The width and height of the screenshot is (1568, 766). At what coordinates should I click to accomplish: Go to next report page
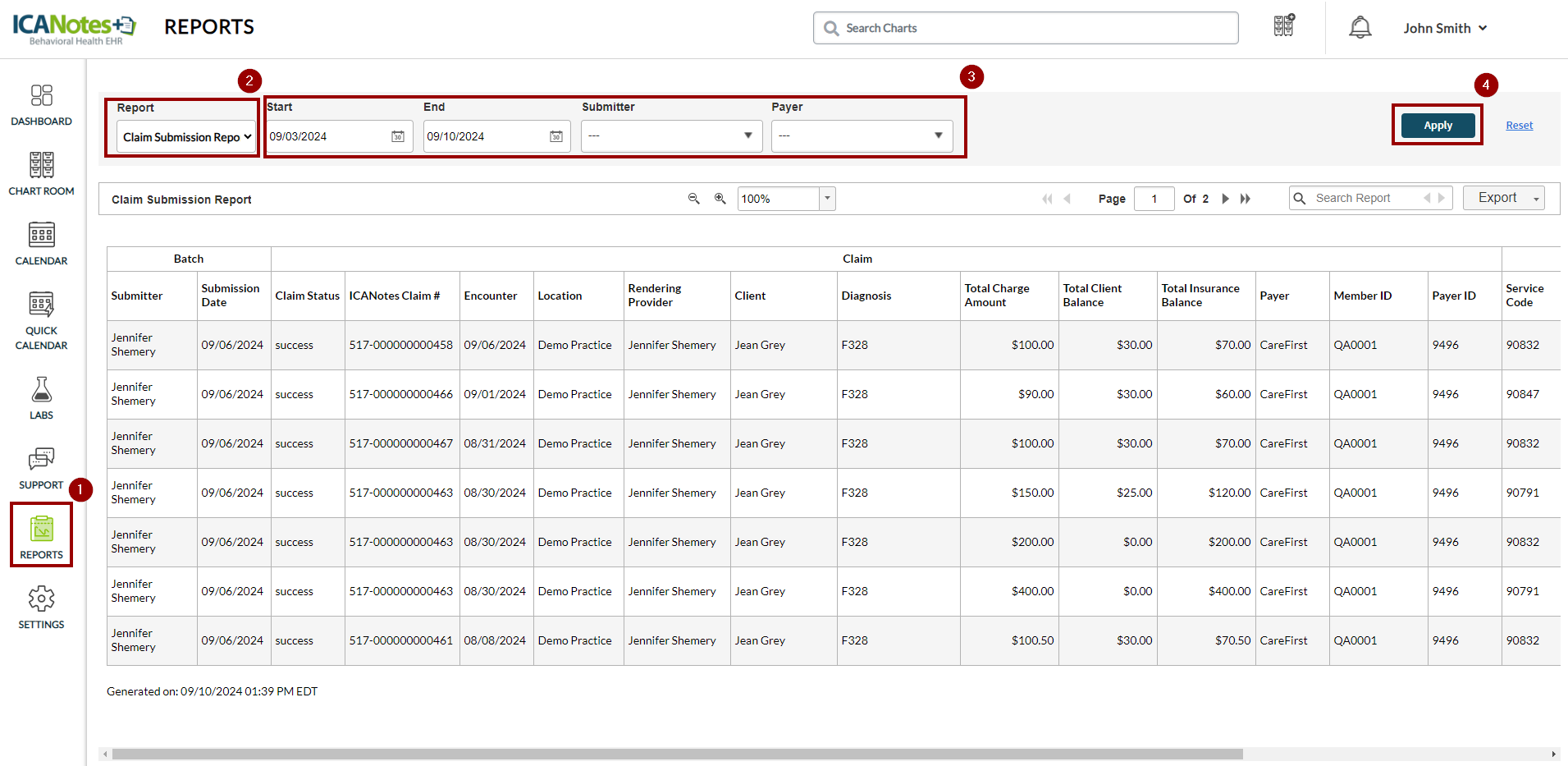click(1225, 199)
